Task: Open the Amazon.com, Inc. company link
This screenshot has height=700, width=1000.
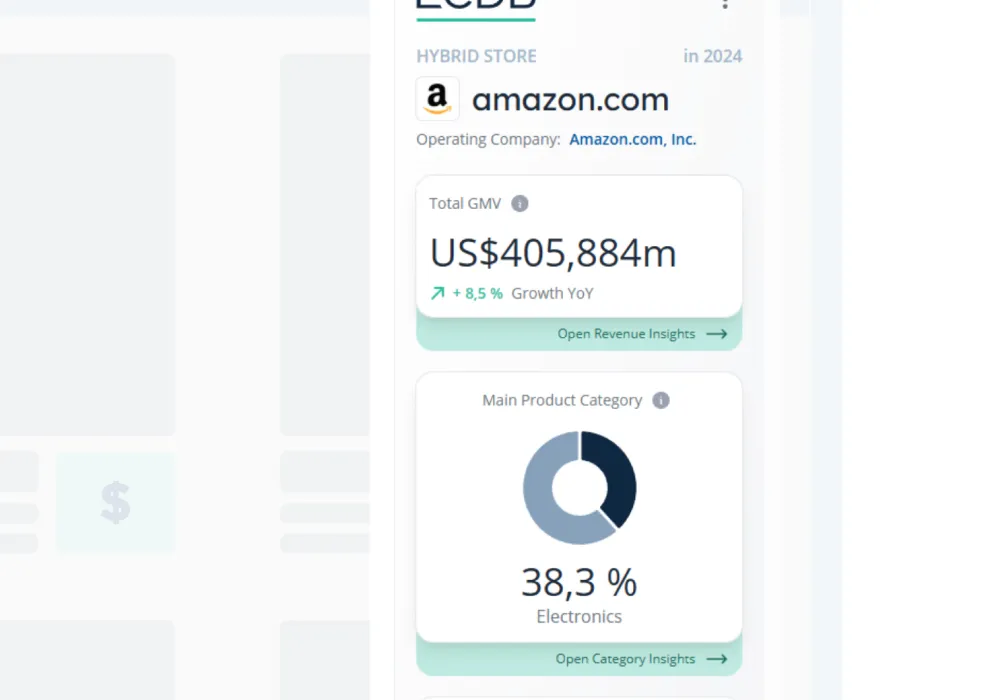Action: pos(632,139)
